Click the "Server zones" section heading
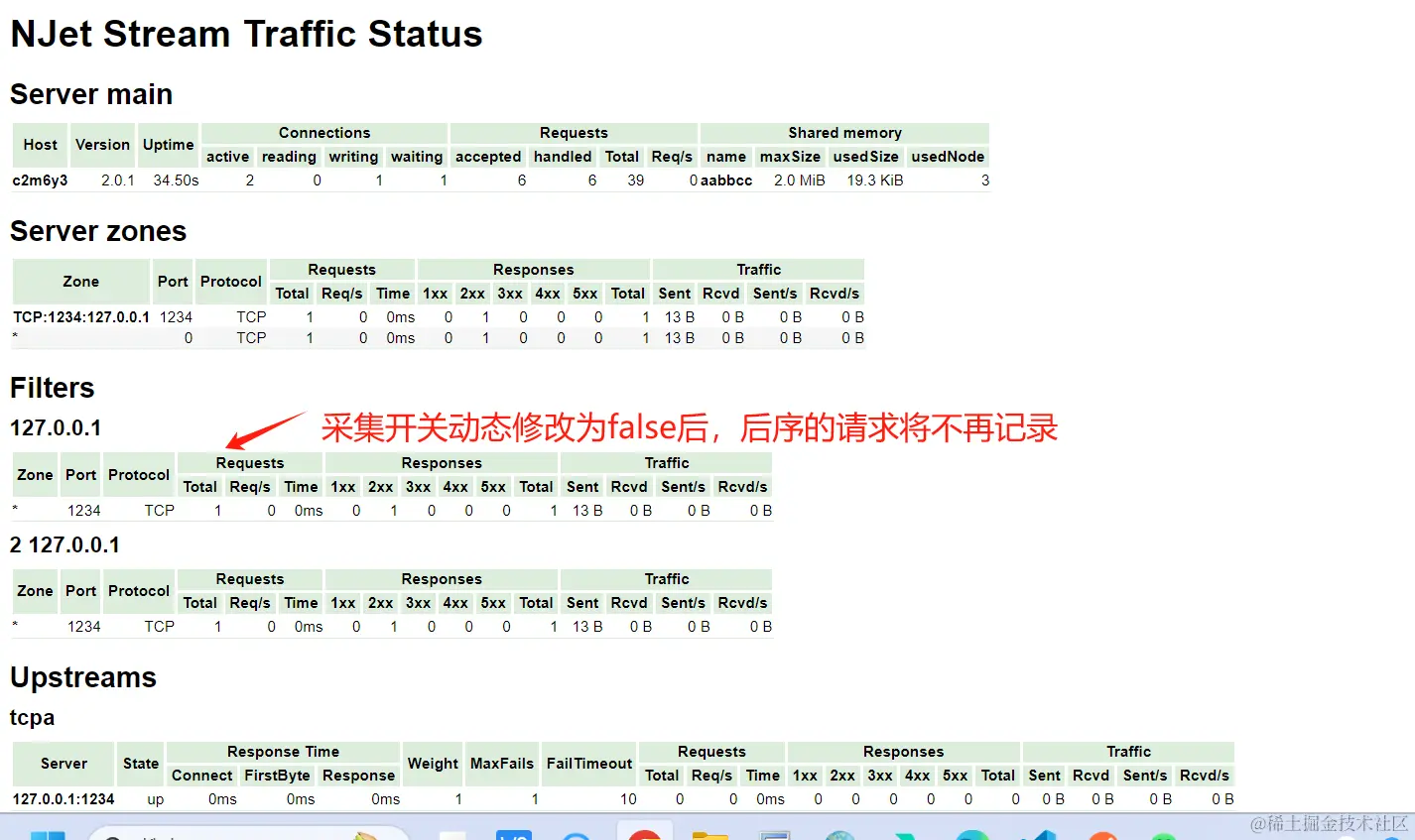Image resolution: width=1415 pixels, height=840 pixels. 98,231
